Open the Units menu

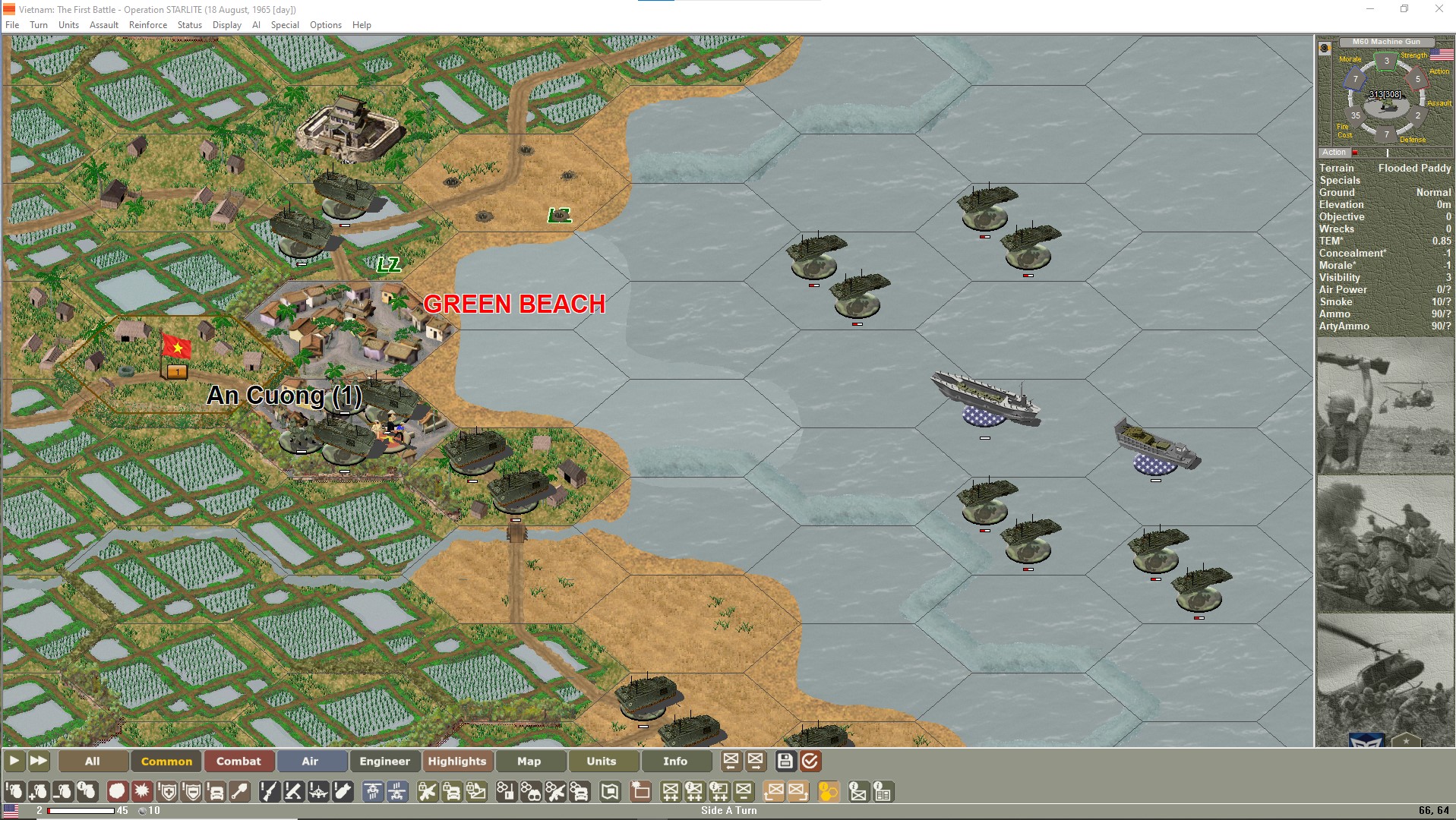[68, 24]
